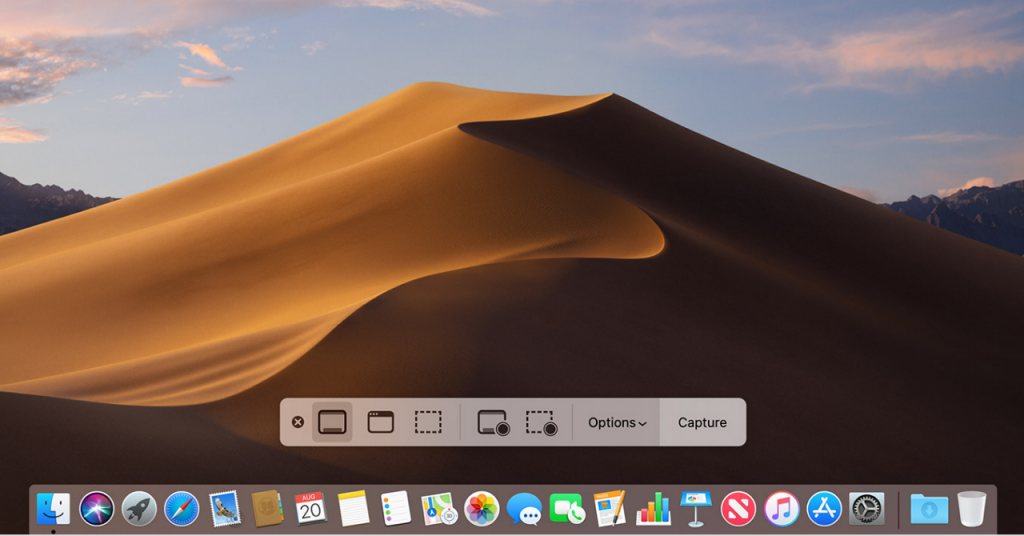Screen dimensions: 1024x536
Task: Open App Store icon in Dock
Action: [824, 509]
